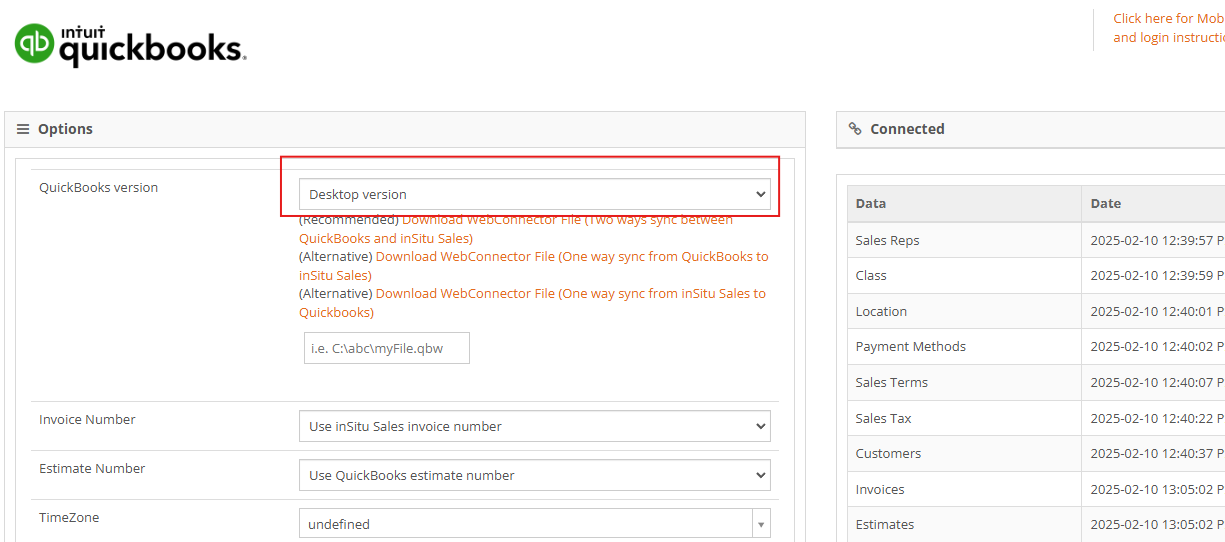Click the Connected panel link icon
Viewport: 1225px width, 542px height.
(855, 129)
